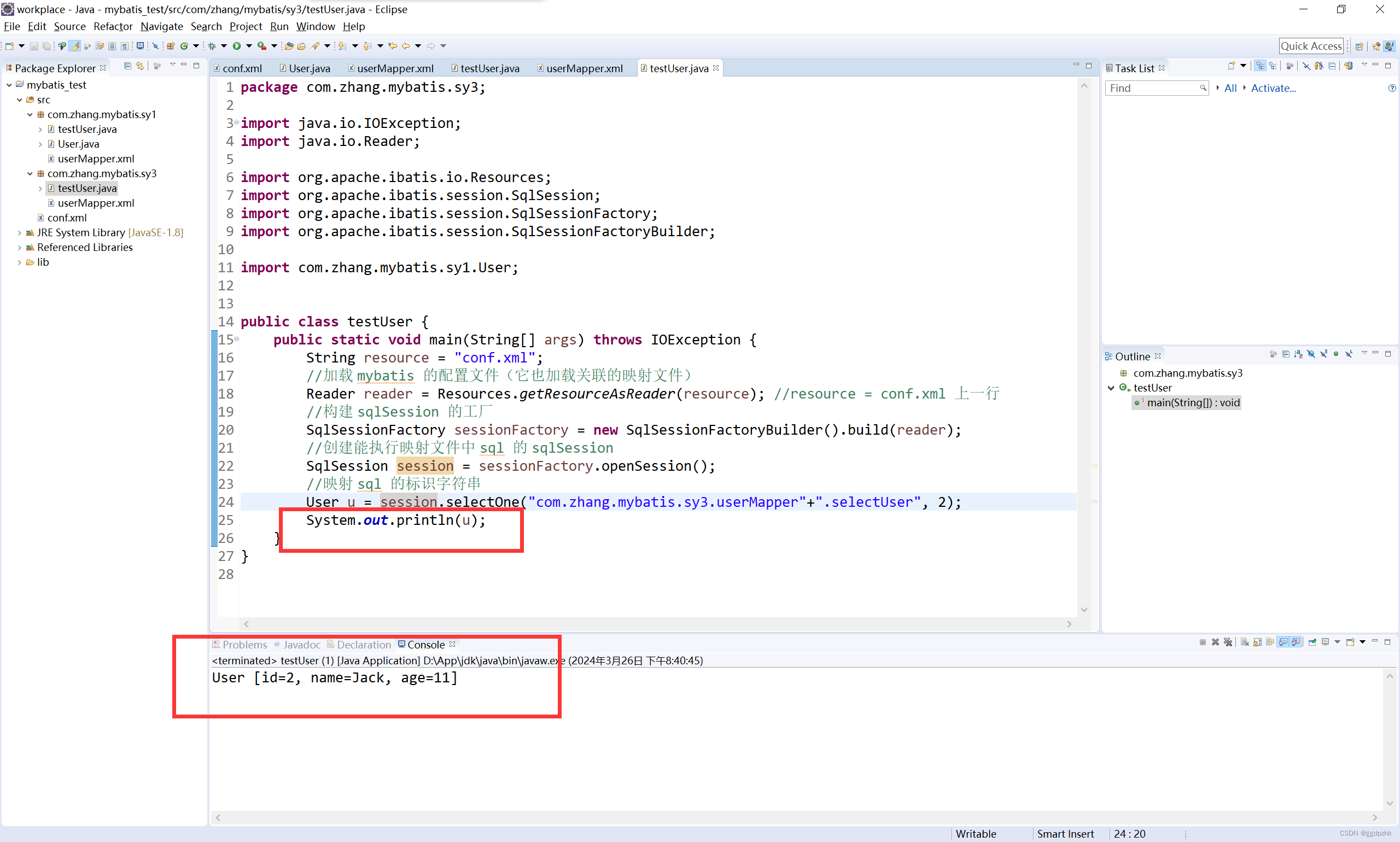This screenshot has width=1400, height=842.
Task: Click the Pin Console icon
Action: click(1312, 642)
